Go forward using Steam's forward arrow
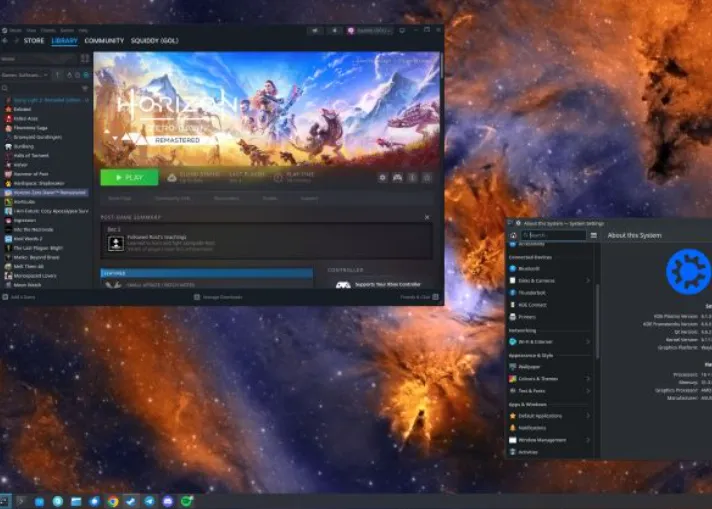This screenshot has width=712, height=509. tap(16, 41)
